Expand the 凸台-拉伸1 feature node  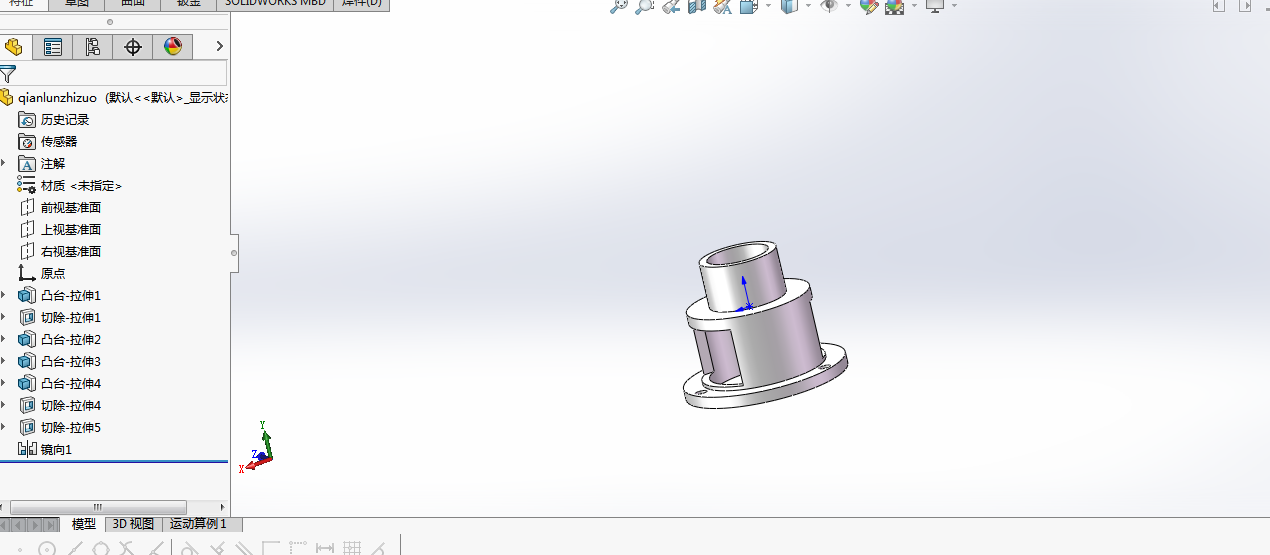coord(4,295)
